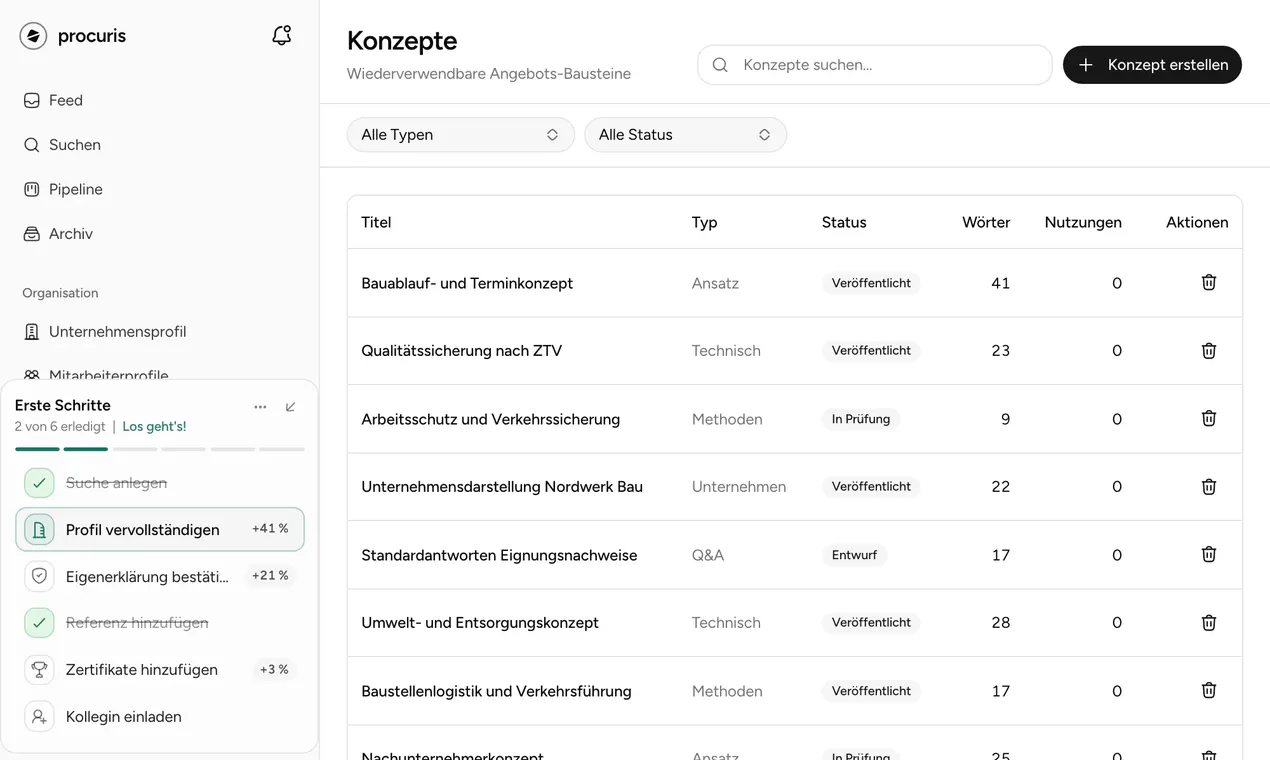Open the Zertifikate hinzufügen step

pos(160,670)
